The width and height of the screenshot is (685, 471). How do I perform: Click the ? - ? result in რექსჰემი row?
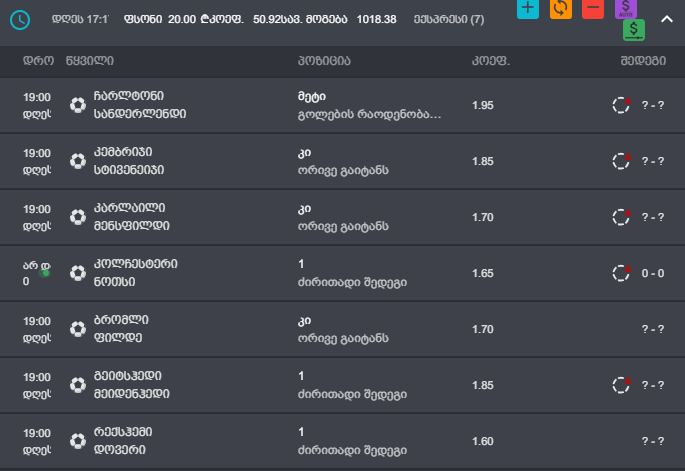(653, 441)
